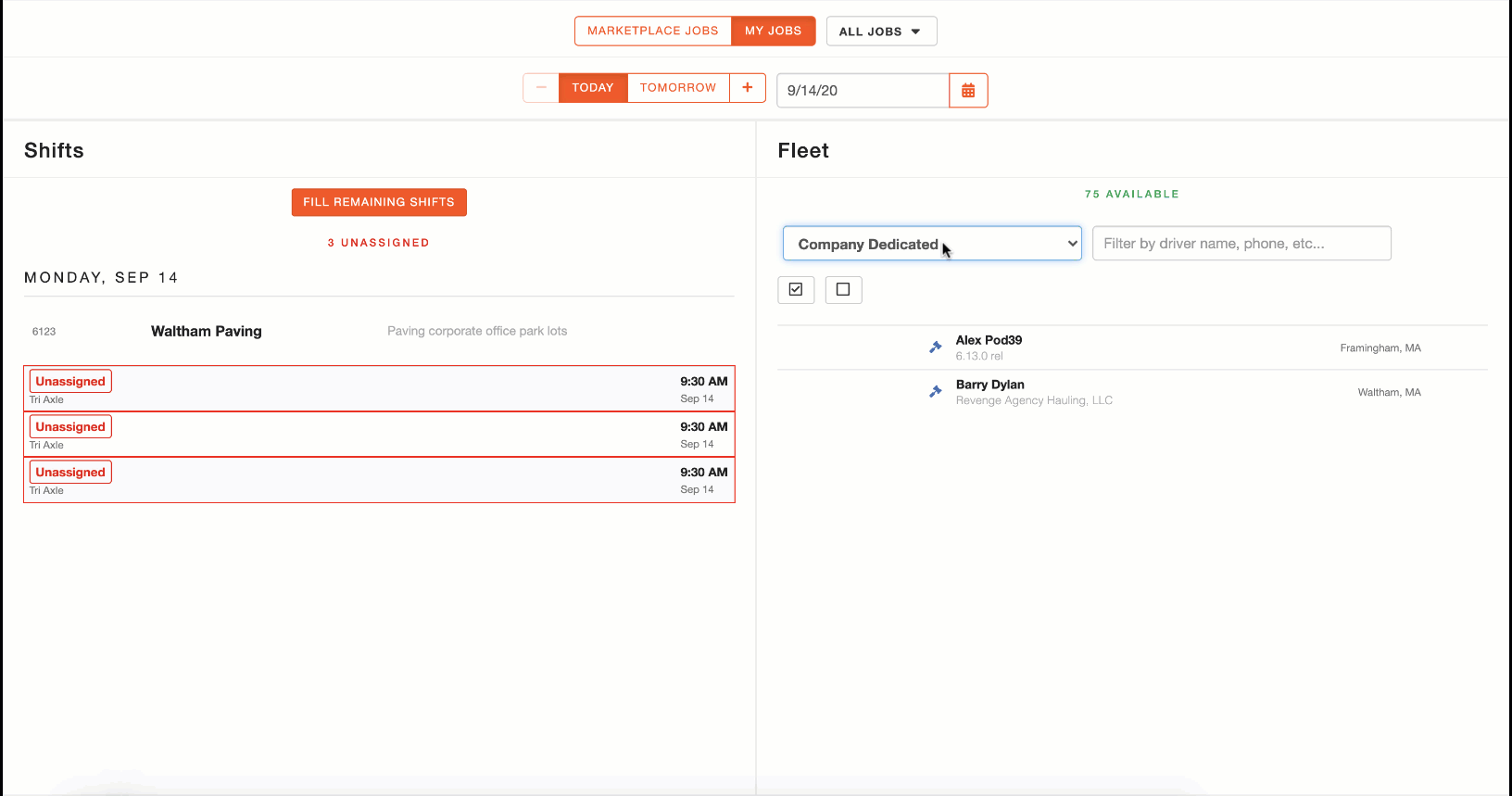Go to the previous day with minus

tap(541, 88)
